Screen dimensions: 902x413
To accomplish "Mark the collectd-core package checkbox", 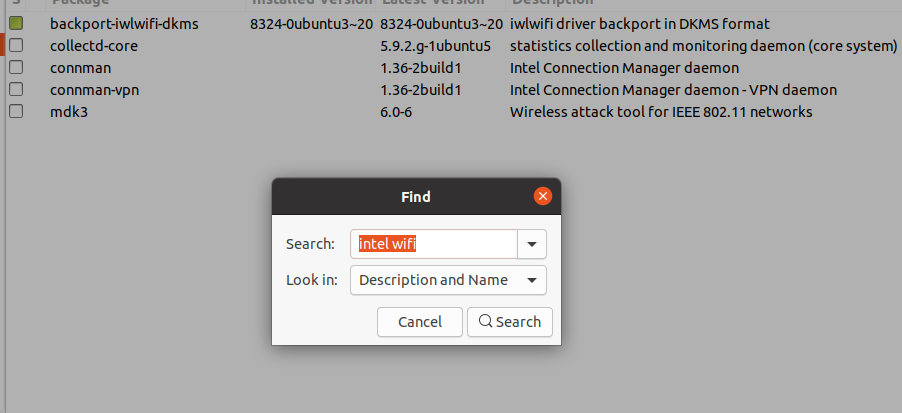I will pos(16,45).
